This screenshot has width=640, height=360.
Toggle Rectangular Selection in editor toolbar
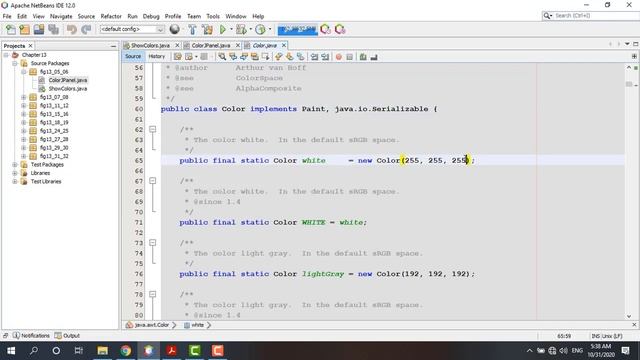tap(266, 57)
